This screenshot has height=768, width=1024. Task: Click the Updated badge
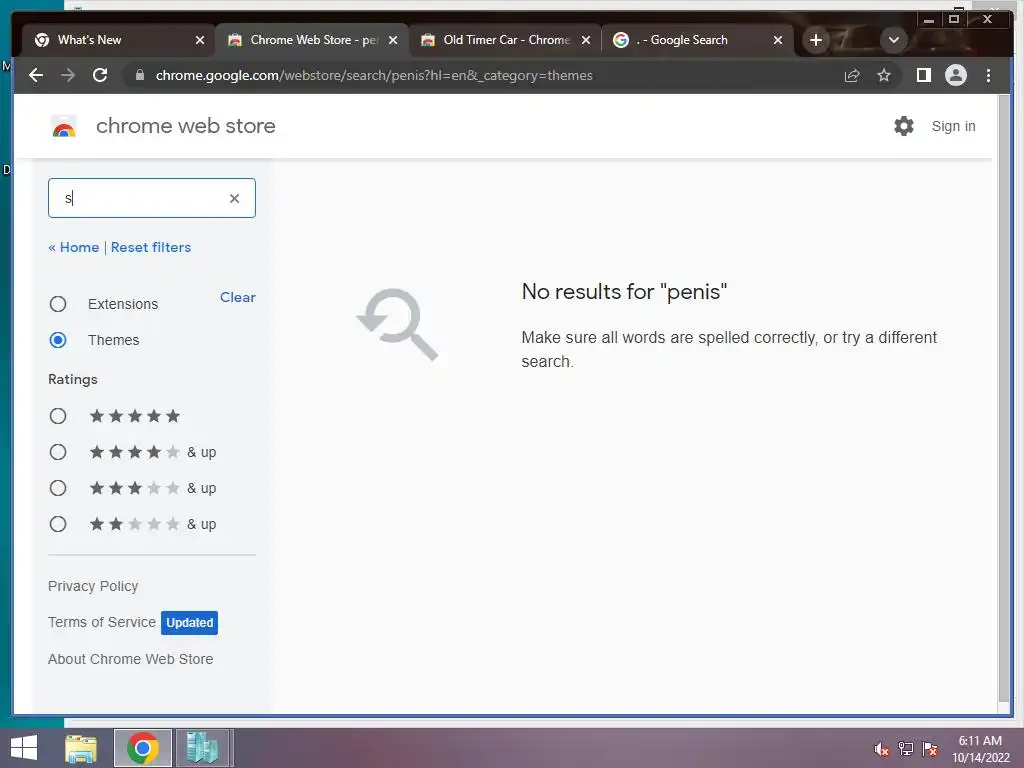click(189, 622)
